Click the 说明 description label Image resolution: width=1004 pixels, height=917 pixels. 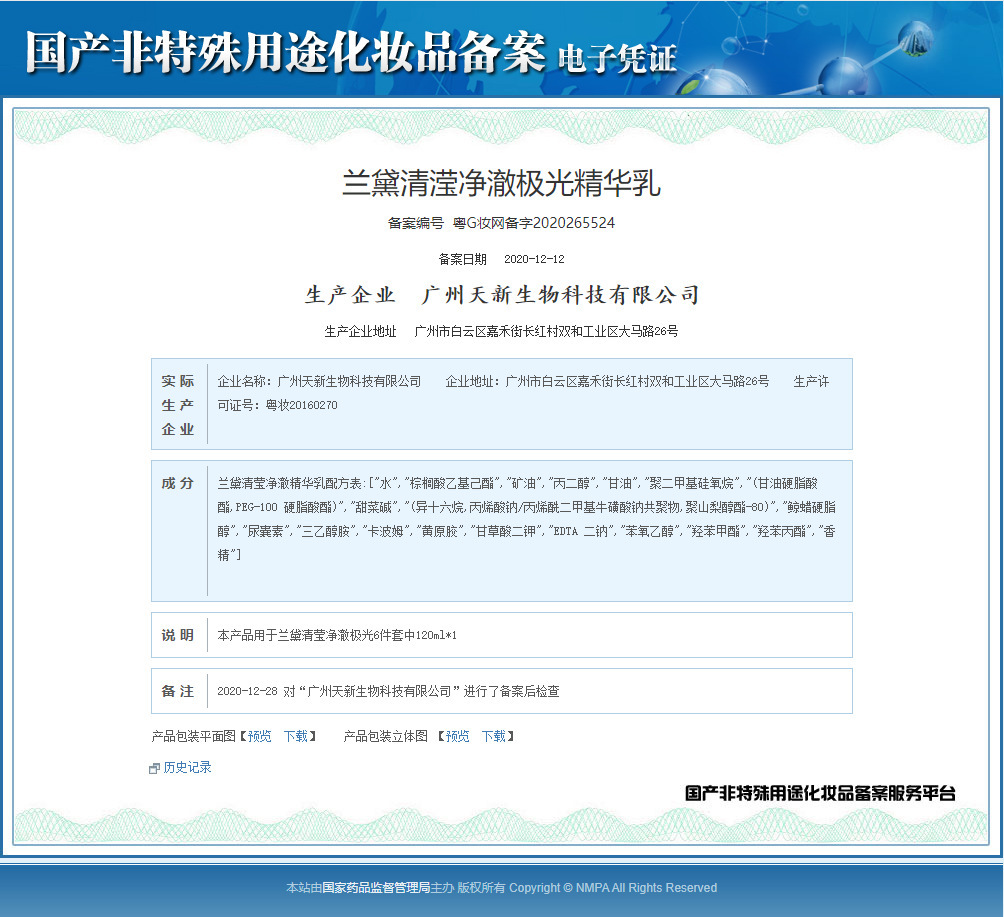(177, 635)
